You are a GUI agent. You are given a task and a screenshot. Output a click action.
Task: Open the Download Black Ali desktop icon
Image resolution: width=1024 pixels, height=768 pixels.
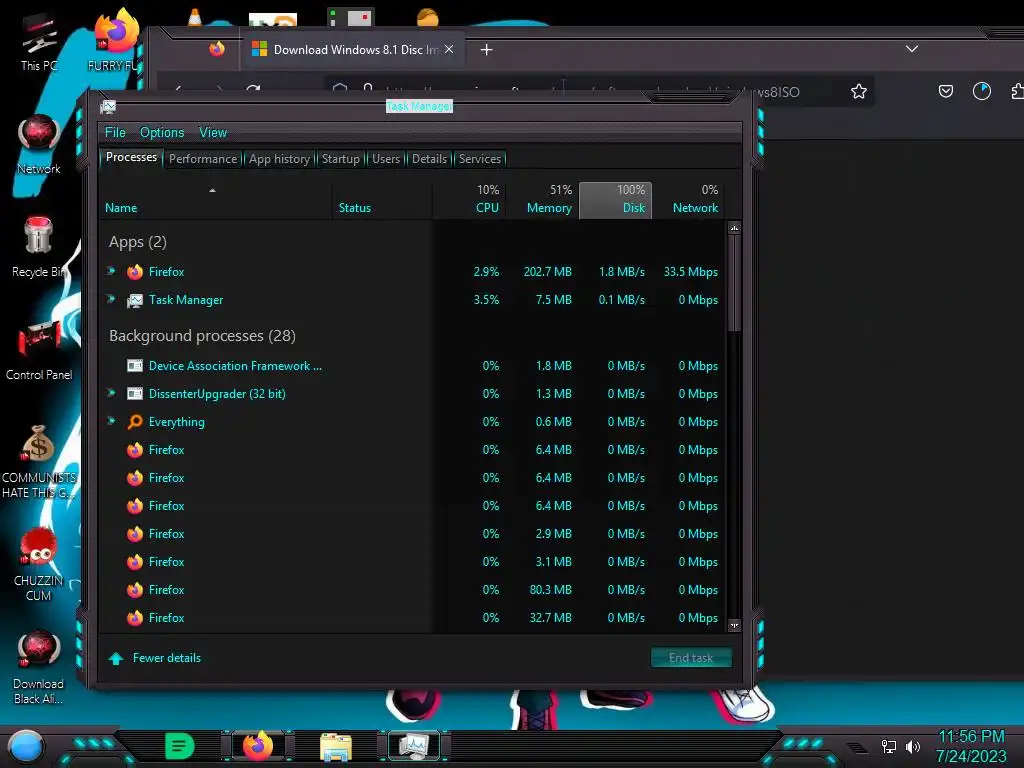point(39,667)
